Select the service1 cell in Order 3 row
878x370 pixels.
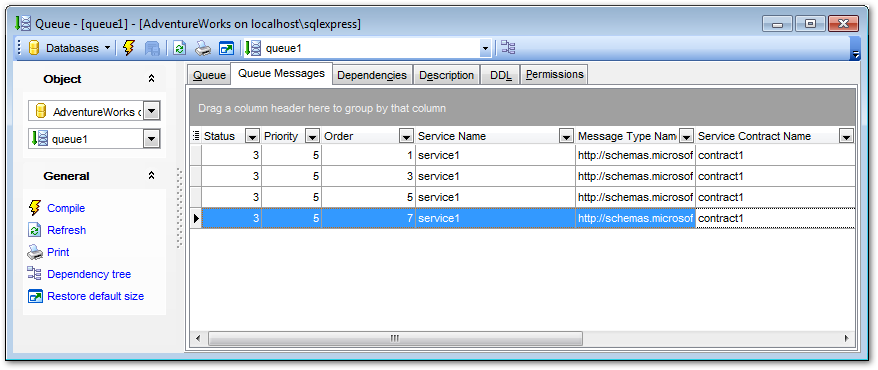tap(495, 176)
